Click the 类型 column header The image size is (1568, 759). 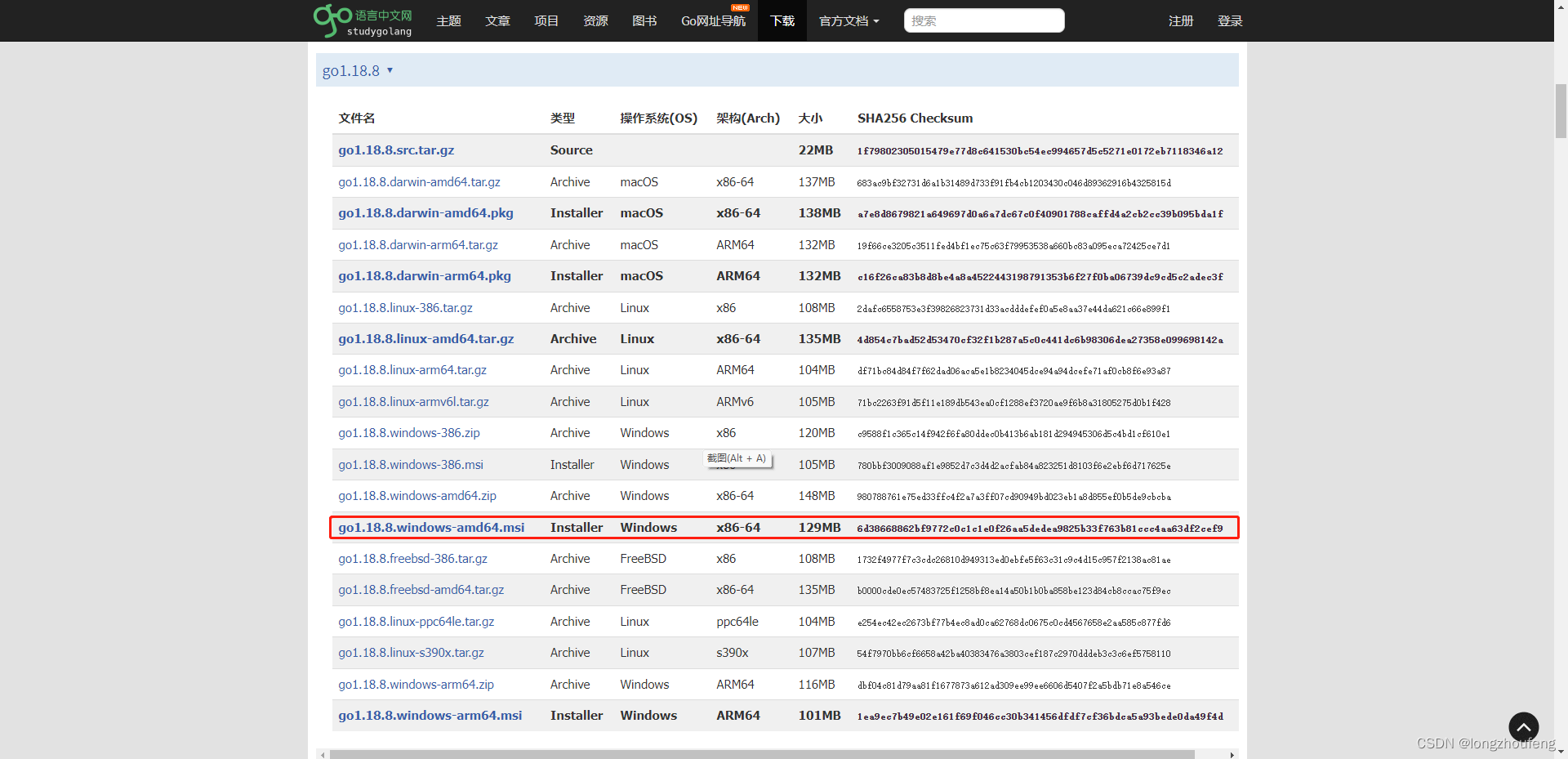pyautogui.click(x=563, y=118)
